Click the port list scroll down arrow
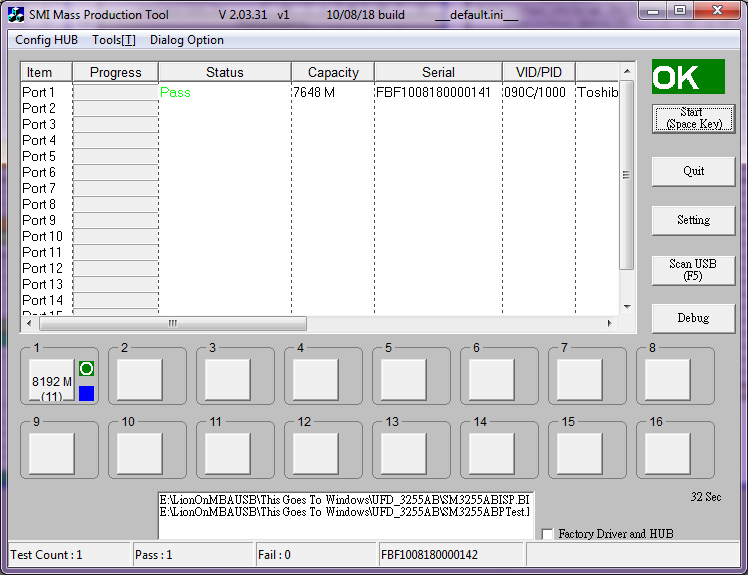 click(627, 306)
